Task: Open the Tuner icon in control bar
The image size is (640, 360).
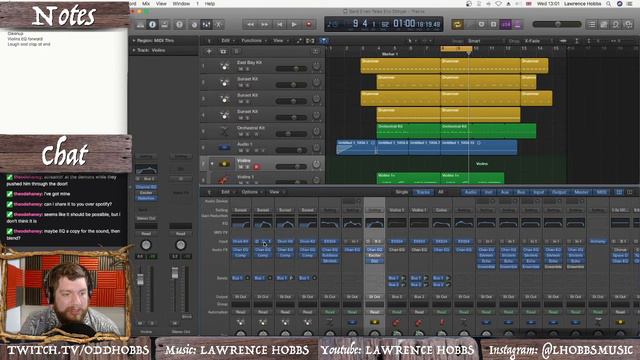Action: point(482,24)
